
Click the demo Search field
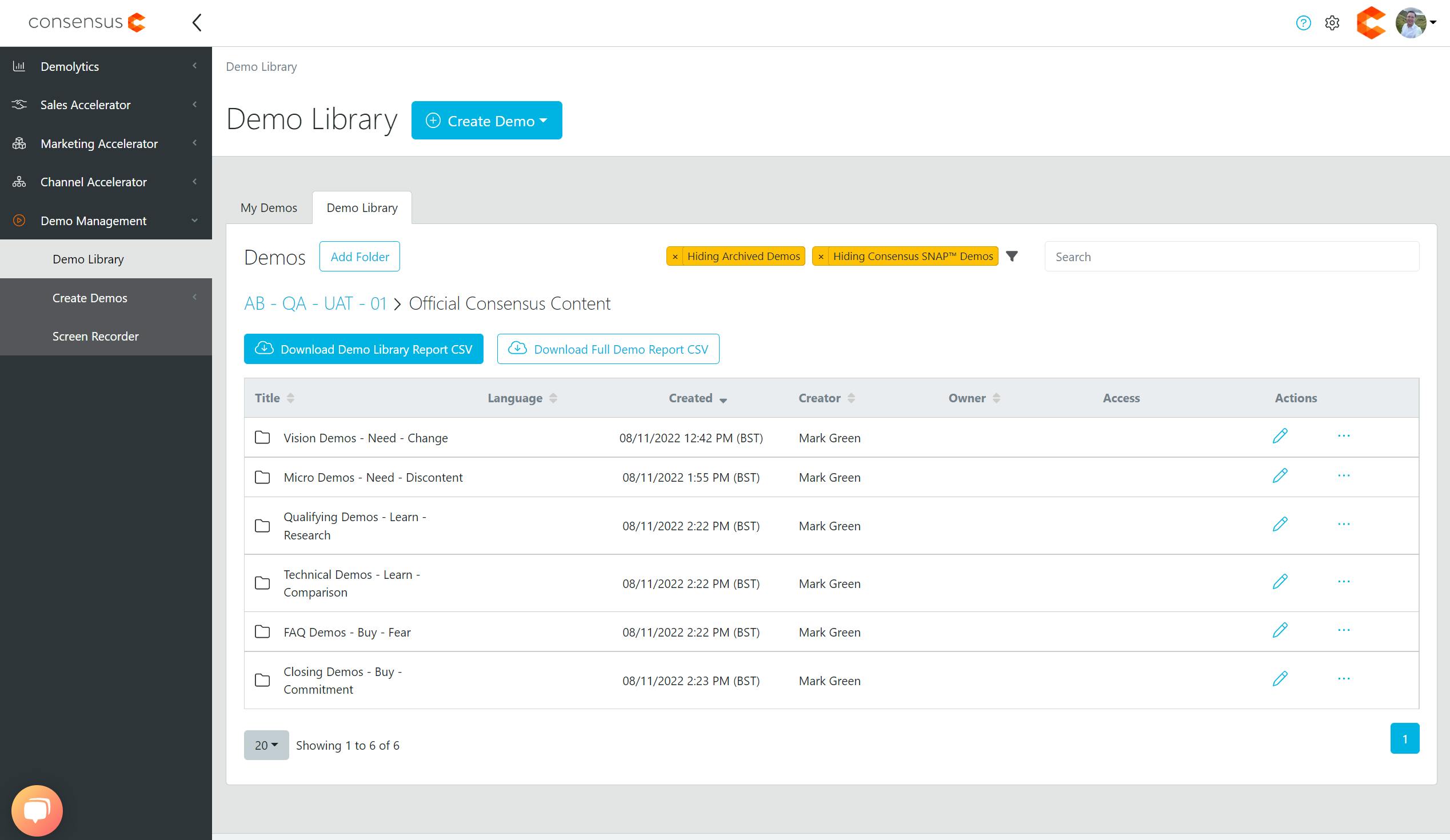point(1231,257)
